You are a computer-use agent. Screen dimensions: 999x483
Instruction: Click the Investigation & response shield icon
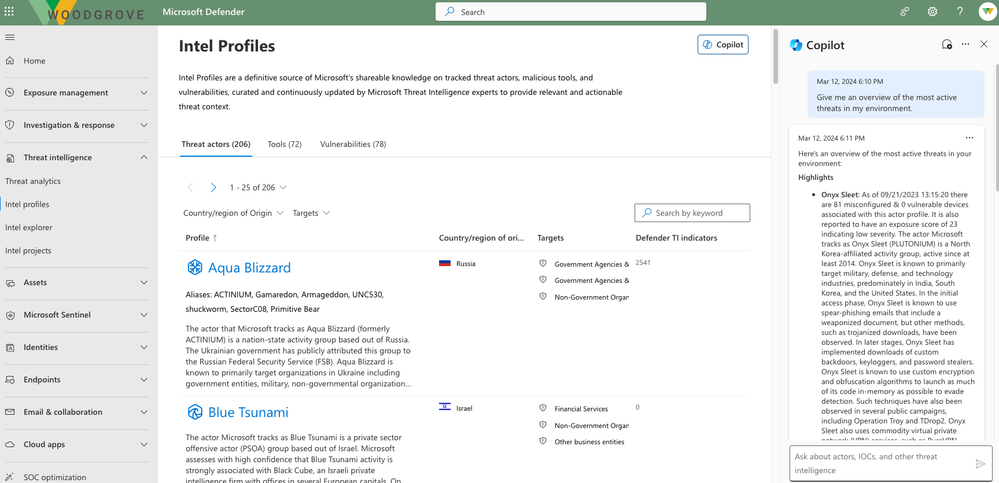coord(10,125)
